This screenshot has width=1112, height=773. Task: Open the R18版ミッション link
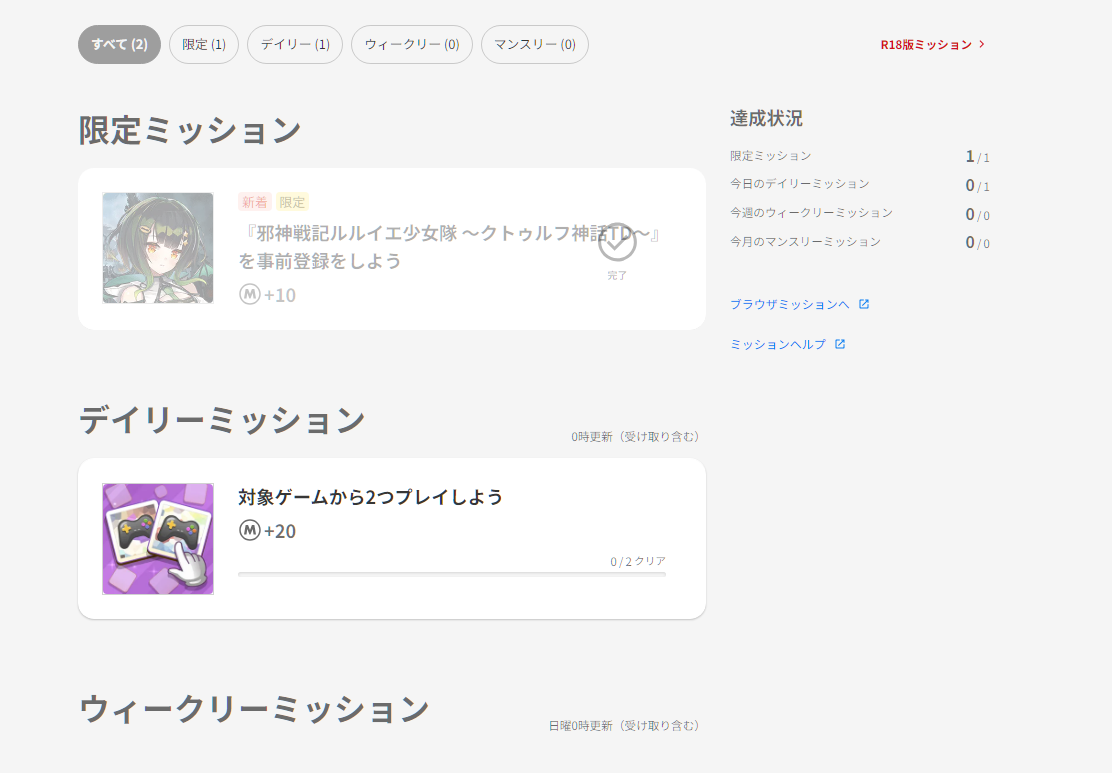pos(925,45)
